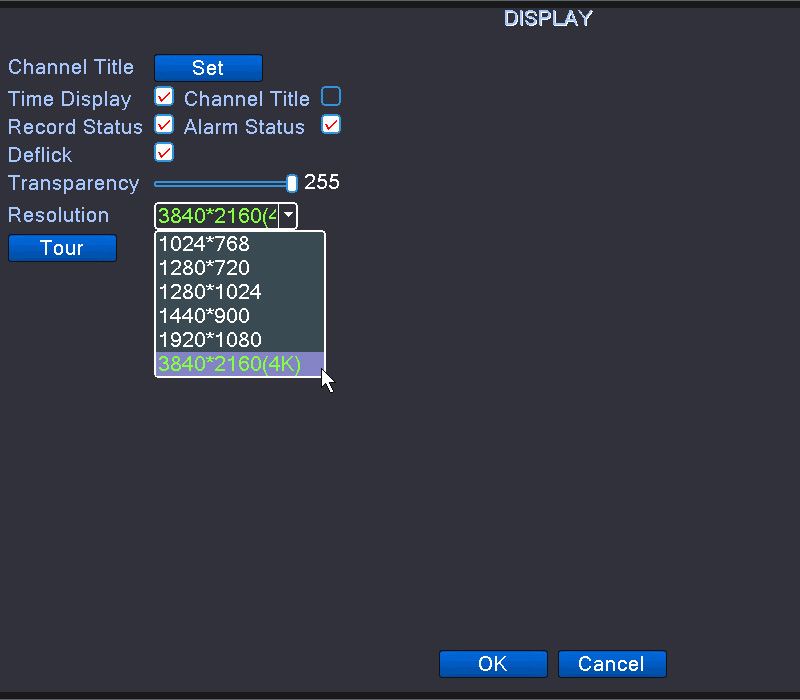Image resolution: width=800 pixels, height=700 pixels.
Task: Confirm display settings with OK
Action: coord(493,664)
